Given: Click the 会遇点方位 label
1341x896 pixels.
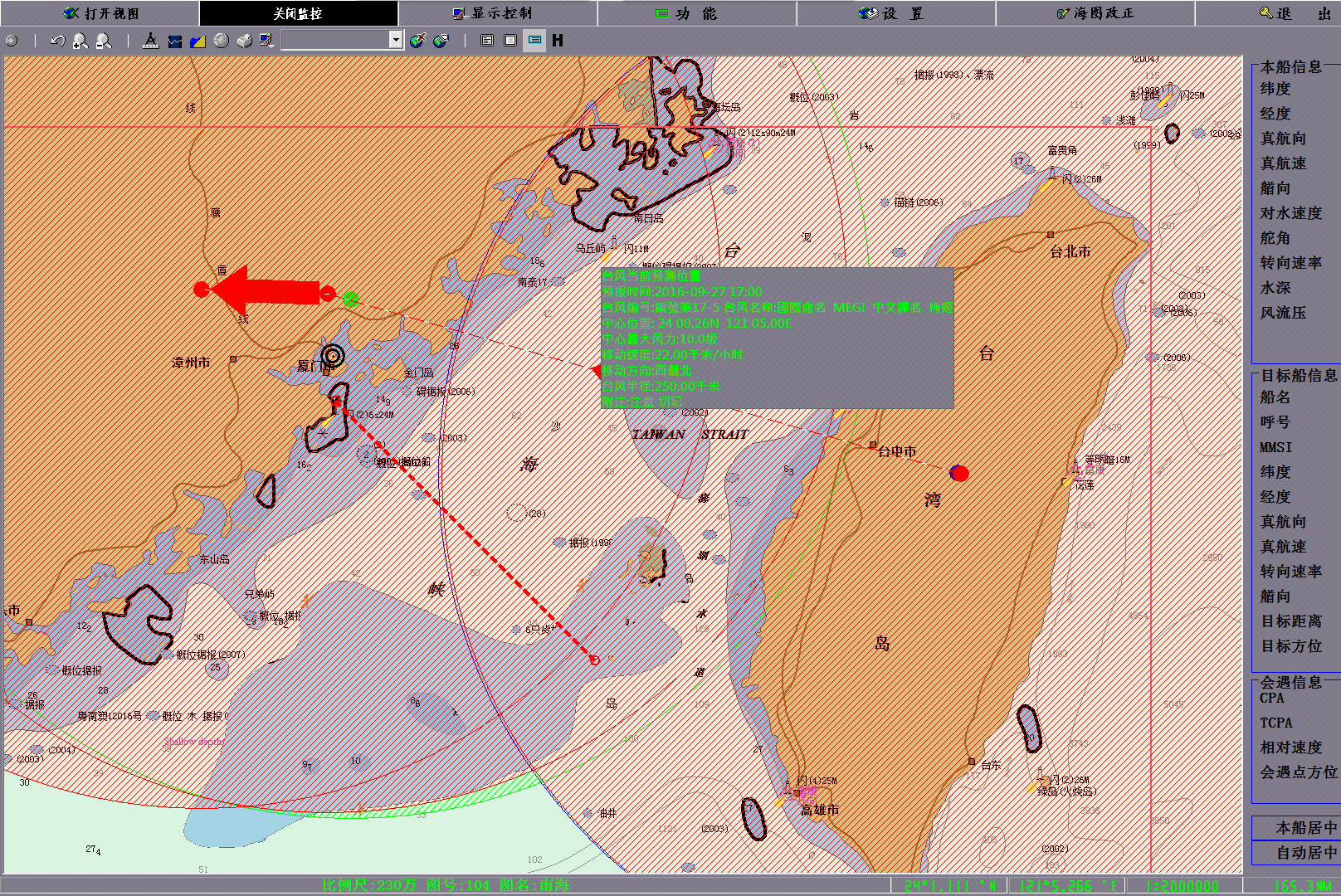Looking at the screenshot, I should 1299,772.
